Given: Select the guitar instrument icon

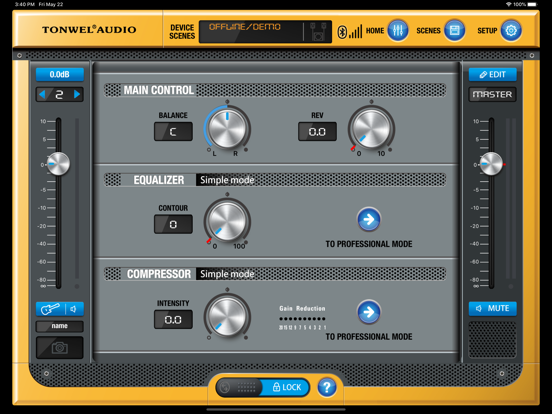Looking at the screenshot, I should tap(50, 309).
